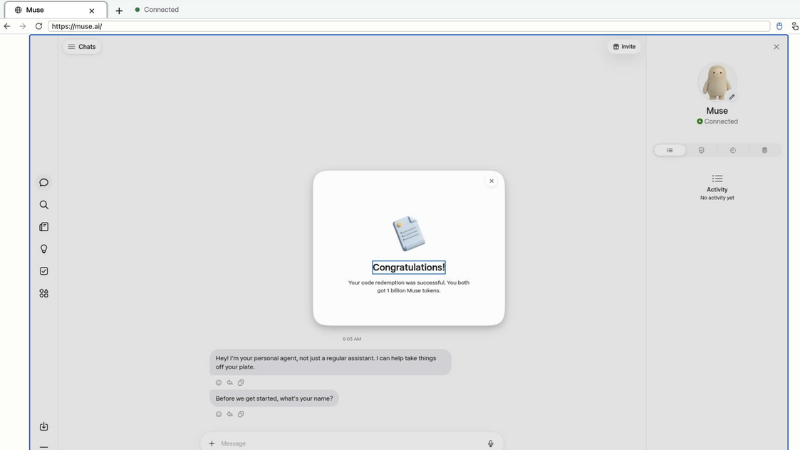Open the checkbox tasks icon in sidebar
Screen dimensions: 800x450
44,271
